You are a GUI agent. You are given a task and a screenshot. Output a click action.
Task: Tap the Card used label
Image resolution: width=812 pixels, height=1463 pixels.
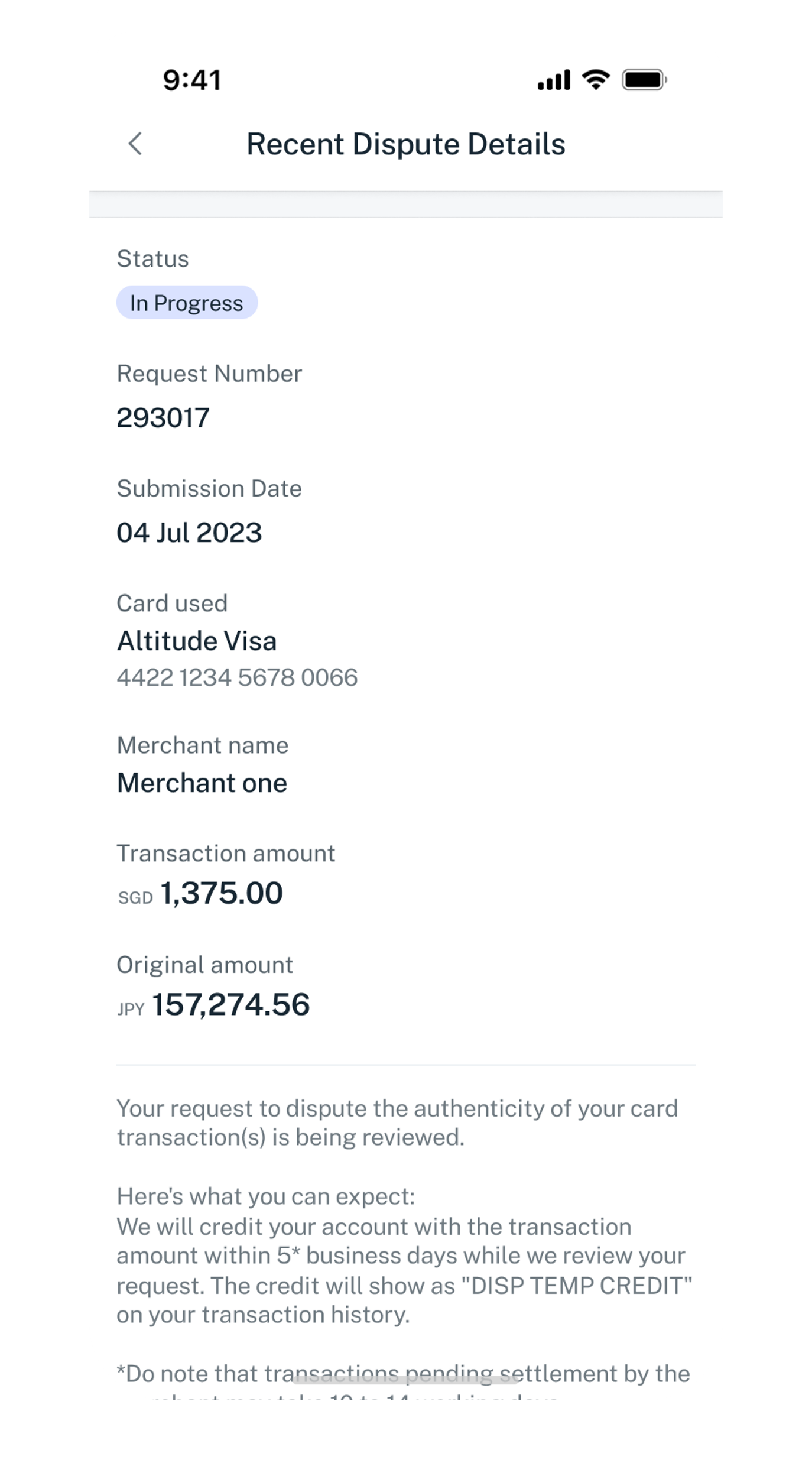tap(172, 604)
